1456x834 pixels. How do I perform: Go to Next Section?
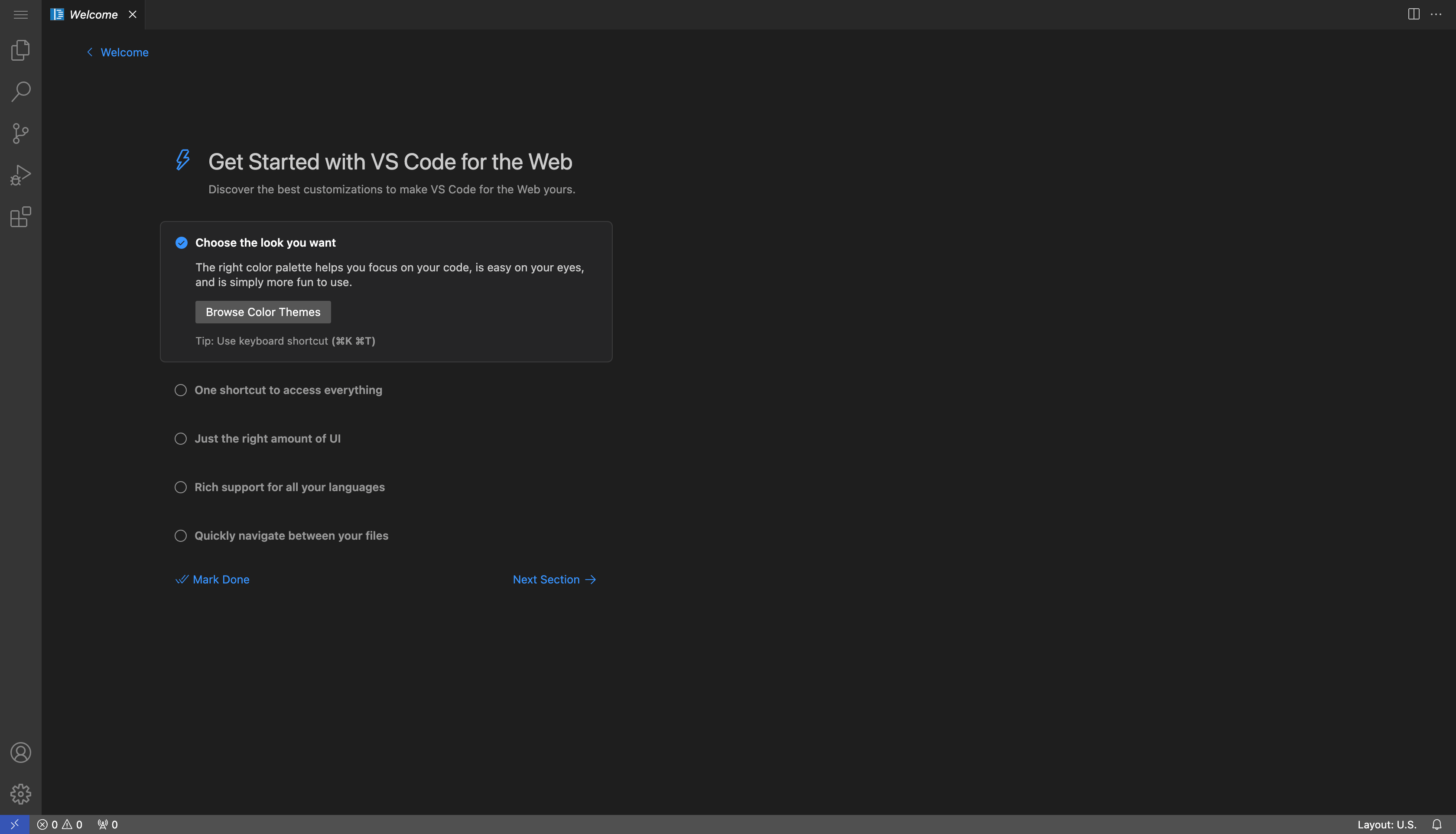tap(554, 580)
